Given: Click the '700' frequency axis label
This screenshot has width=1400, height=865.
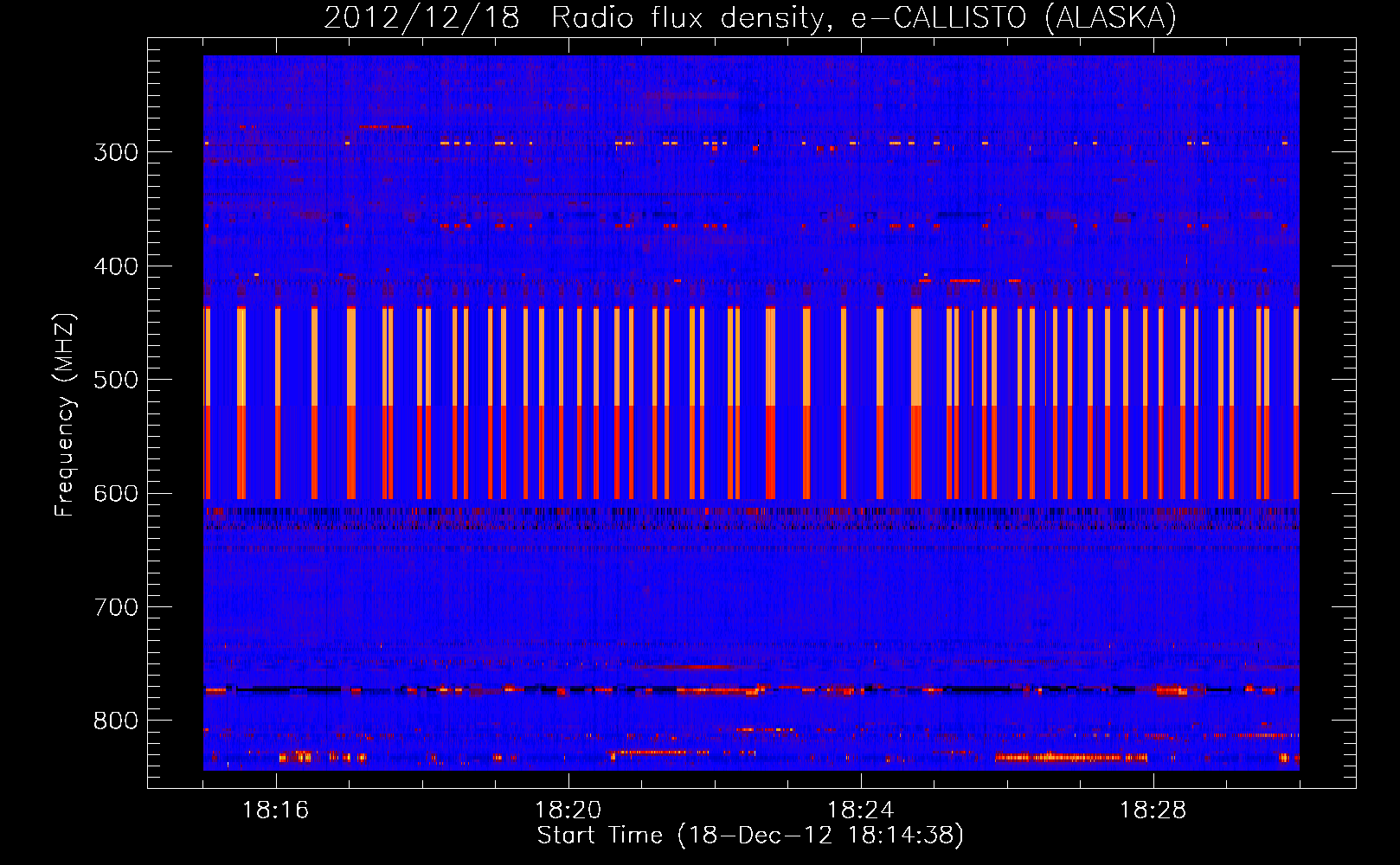Looking at the screenshot, I should click(x=116, y=607).
